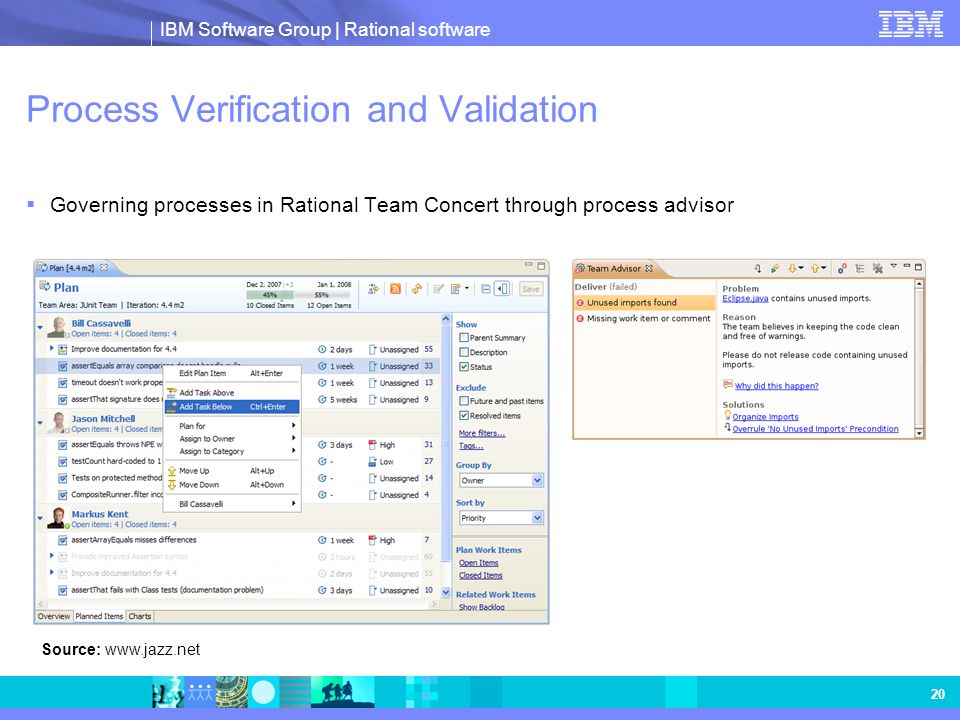
Task: Click the yellow up arrow in Team Advisor toolbar
Action: (815, 268)
